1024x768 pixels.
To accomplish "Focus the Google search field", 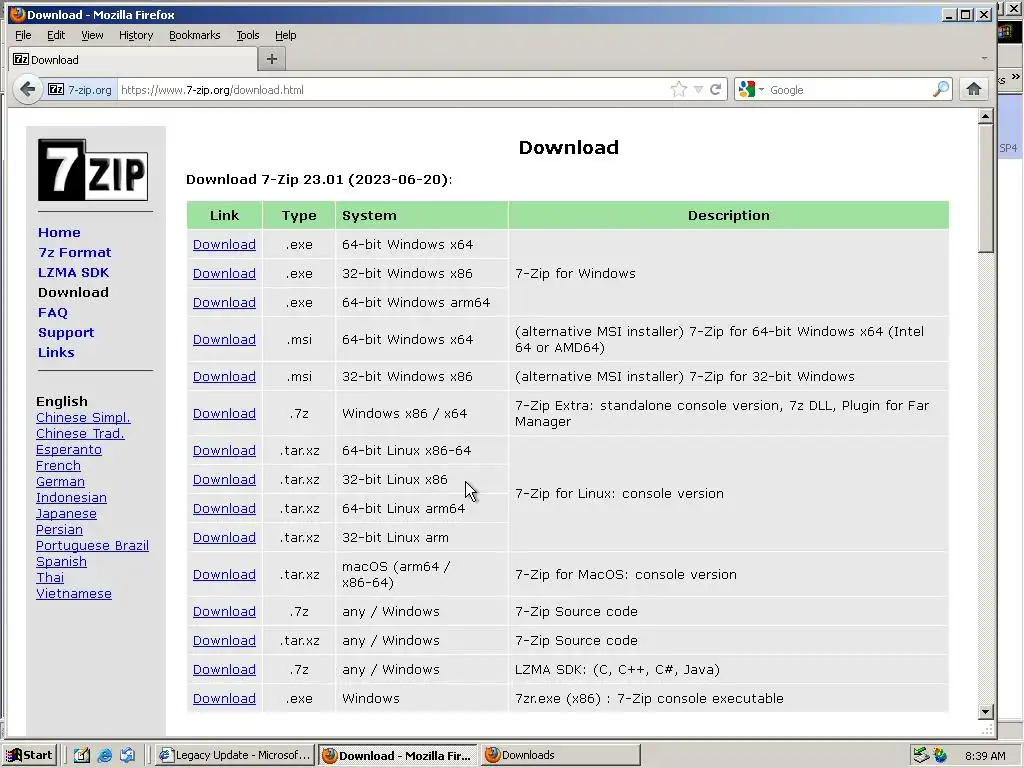I will pyautogui.click(x=849, y=89).
